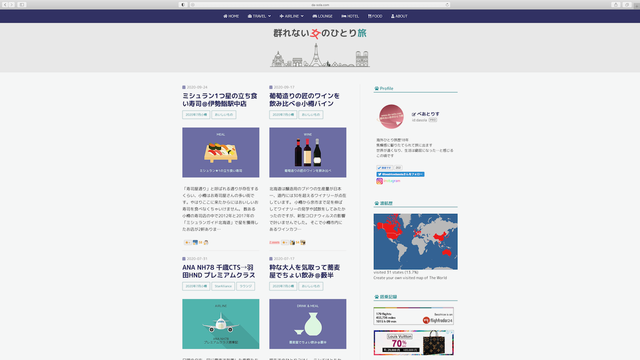Viewport: 640px width, 360px height.
Task: Open Safari tab overview button
Action: 627,4
